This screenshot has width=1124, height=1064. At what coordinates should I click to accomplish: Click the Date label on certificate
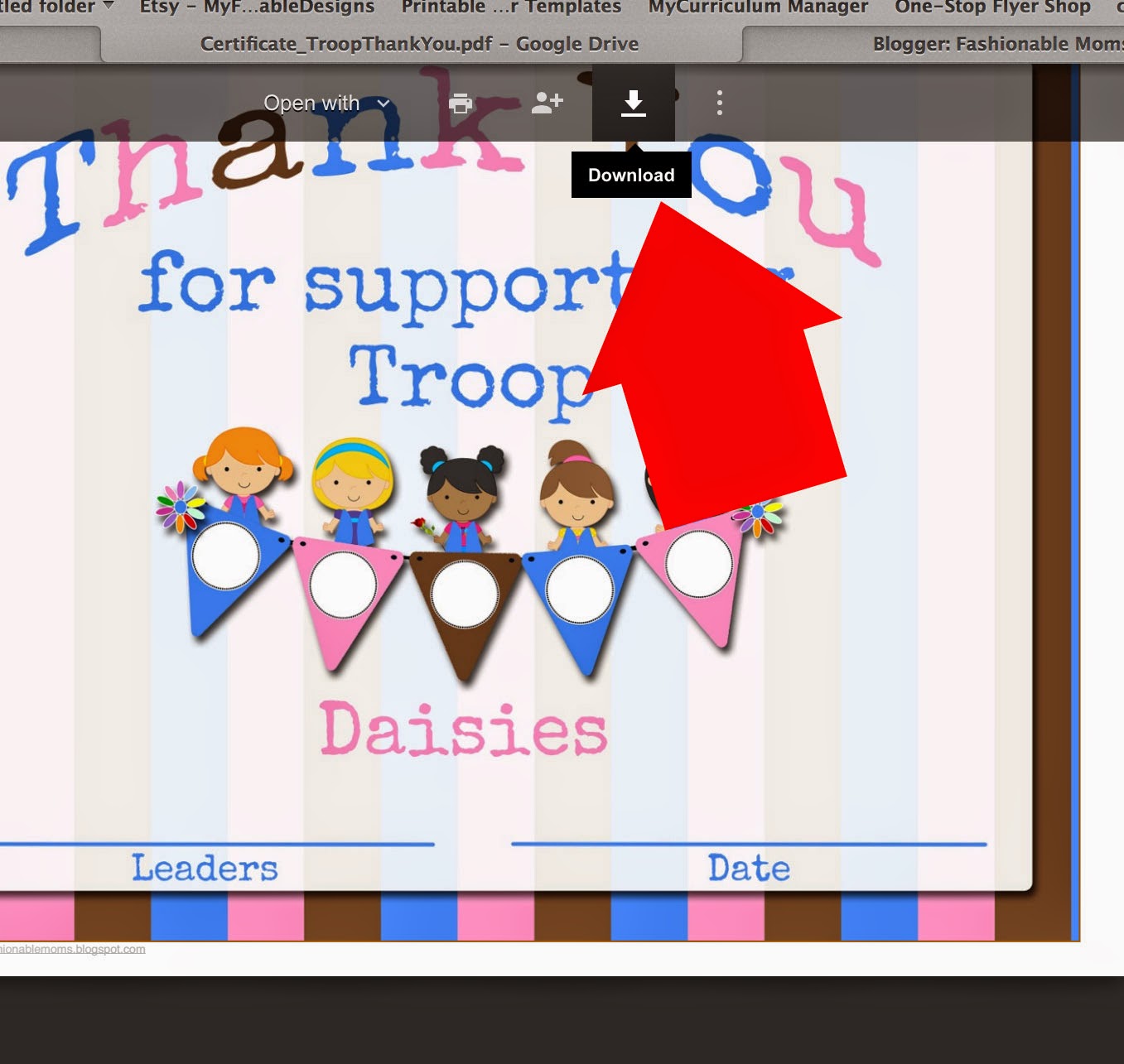click(749, 868)
